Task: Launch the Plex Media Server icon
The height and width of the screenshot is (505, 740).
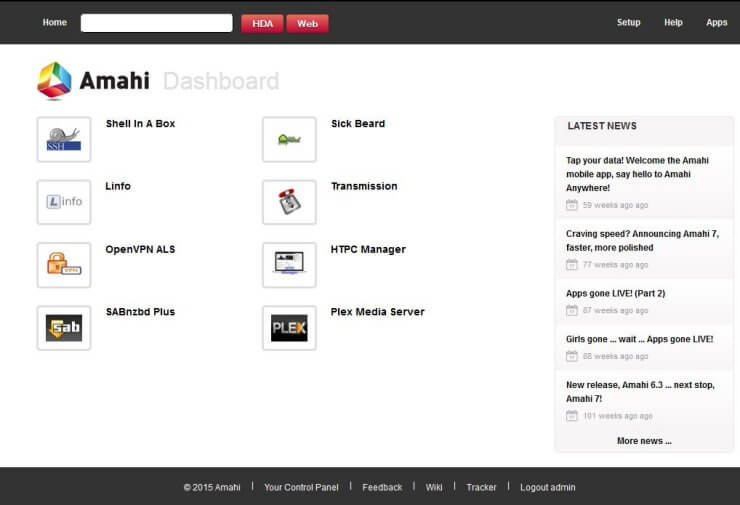Action: click(289, 328)
